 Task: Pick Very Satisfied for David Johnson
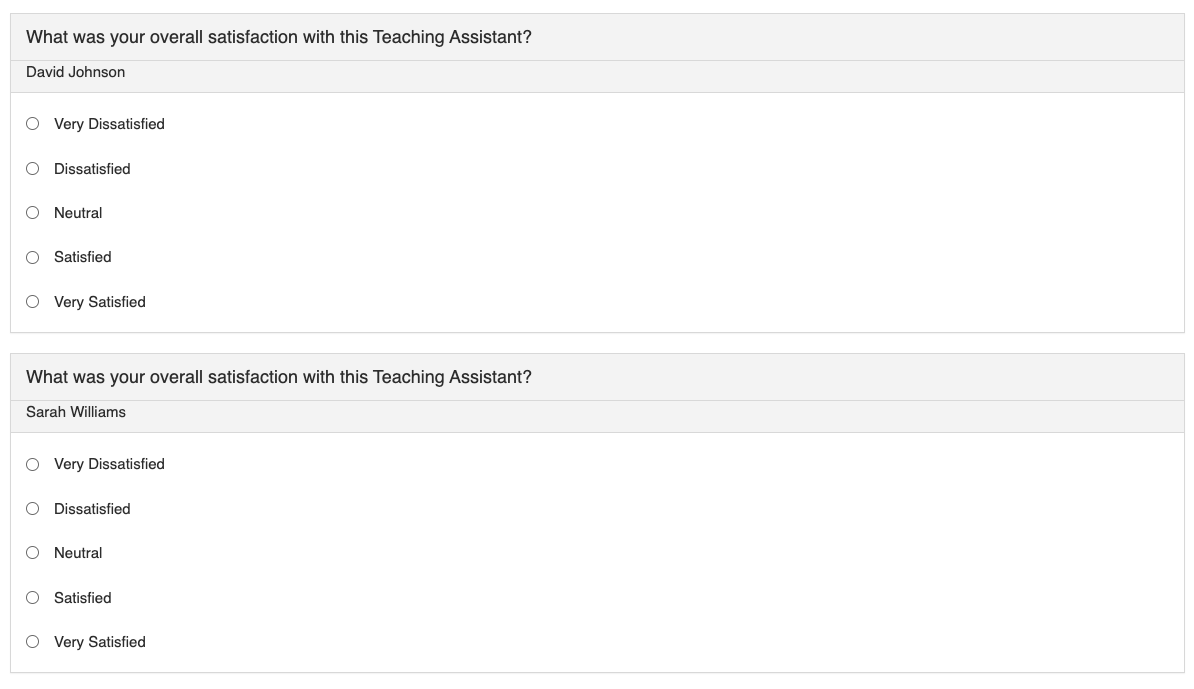(x=33, y=301)
